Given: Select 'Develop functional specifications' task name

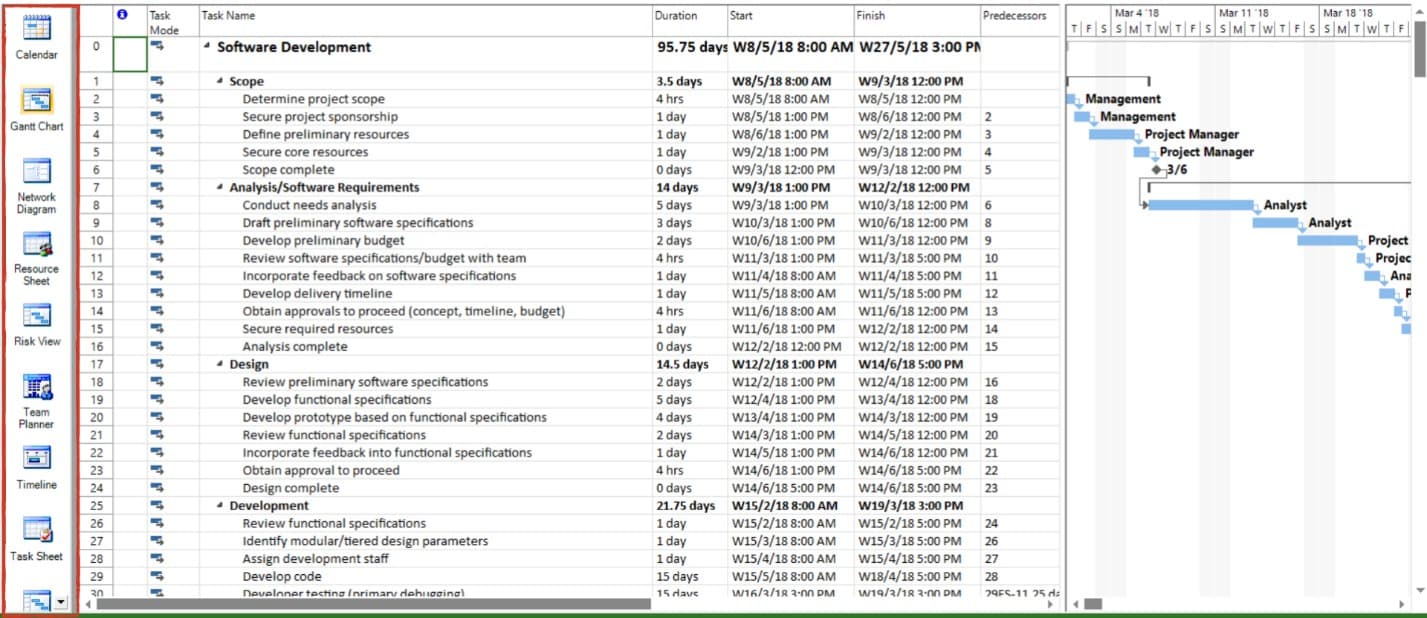Looking at the screenshot, I should (x=337, y=400).
